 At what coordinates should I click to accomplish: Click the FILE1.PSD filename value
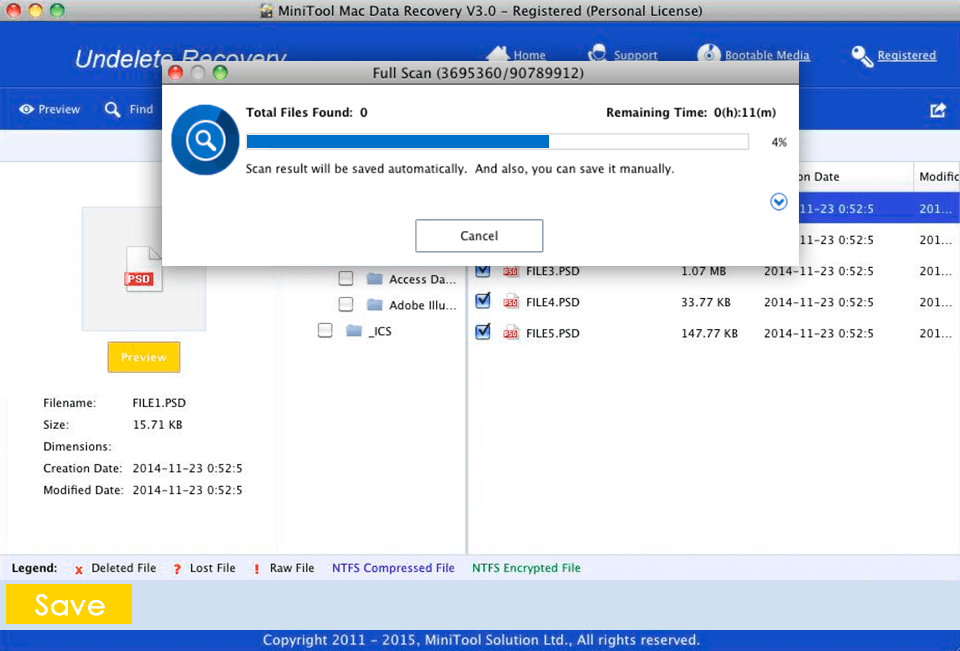tap(159, 403)
